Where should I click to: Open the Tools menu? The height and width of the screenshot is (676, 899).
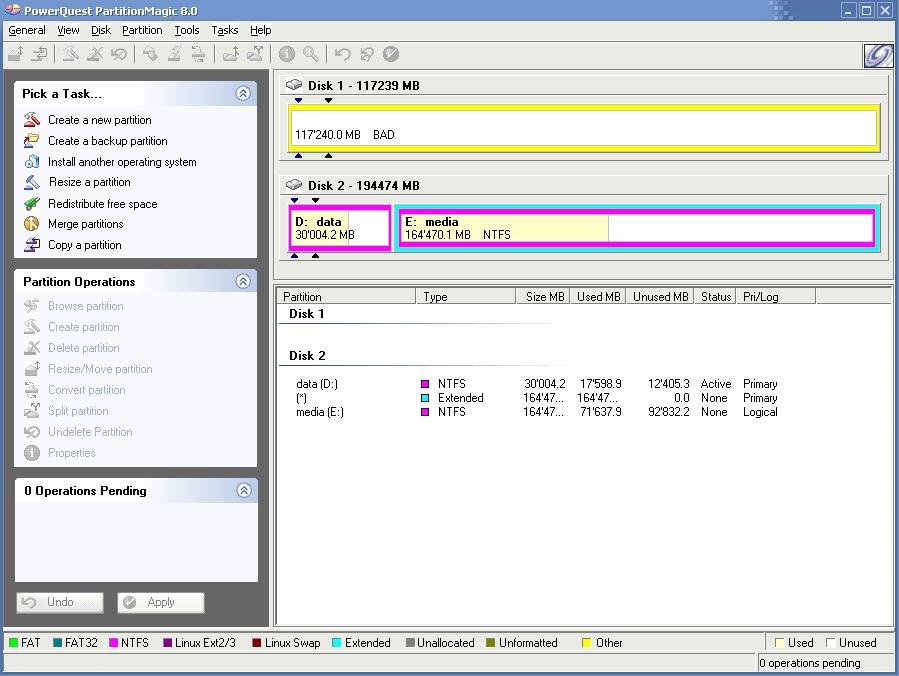coord(187,30)
